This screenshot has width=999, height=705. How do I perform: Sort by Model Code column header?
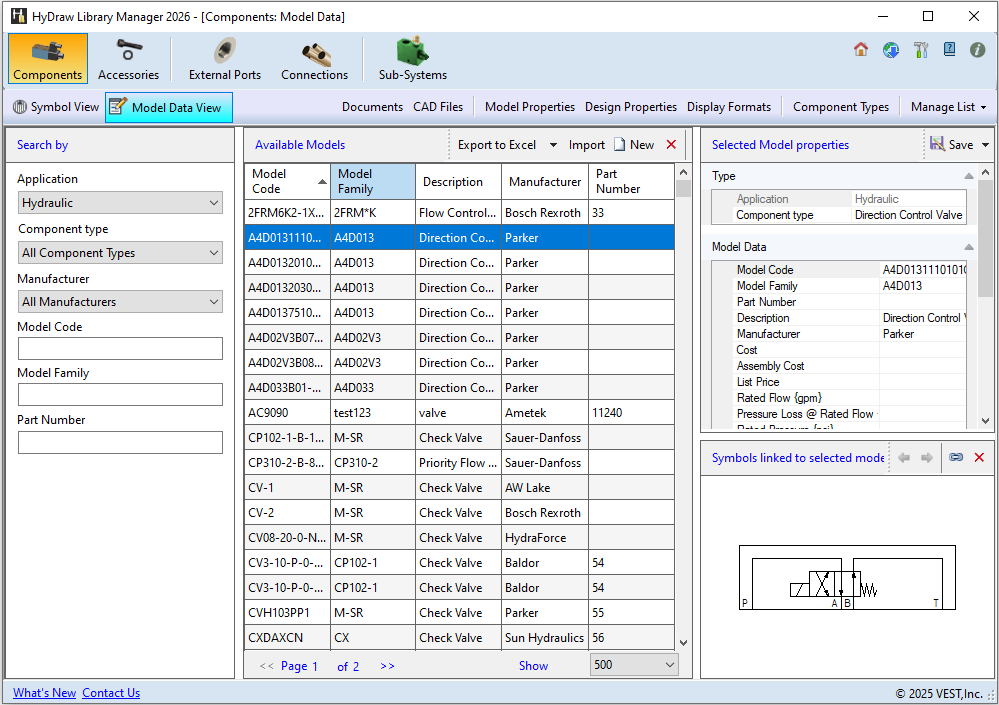click(287, 182)
